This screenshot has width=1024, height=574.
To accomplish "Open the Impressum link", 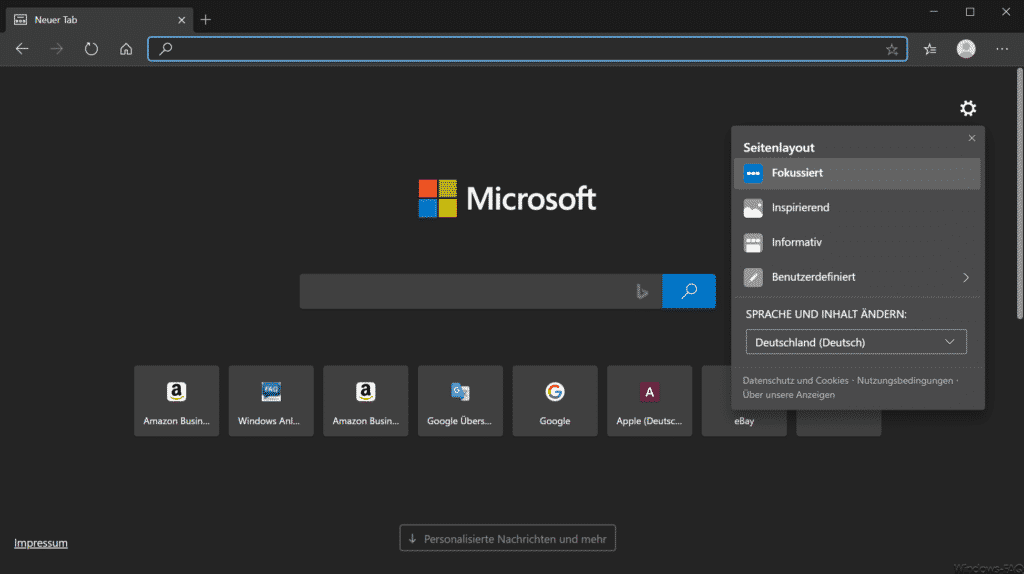I will [x=40, y=543].
